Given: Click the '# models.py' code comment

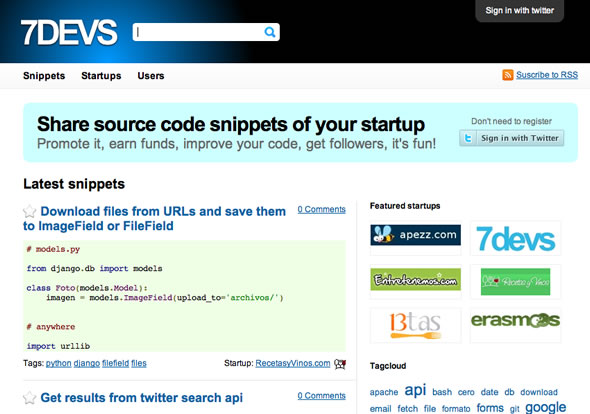Looking at the screenshot, I should pyautogui.click(x=53, y=249).
